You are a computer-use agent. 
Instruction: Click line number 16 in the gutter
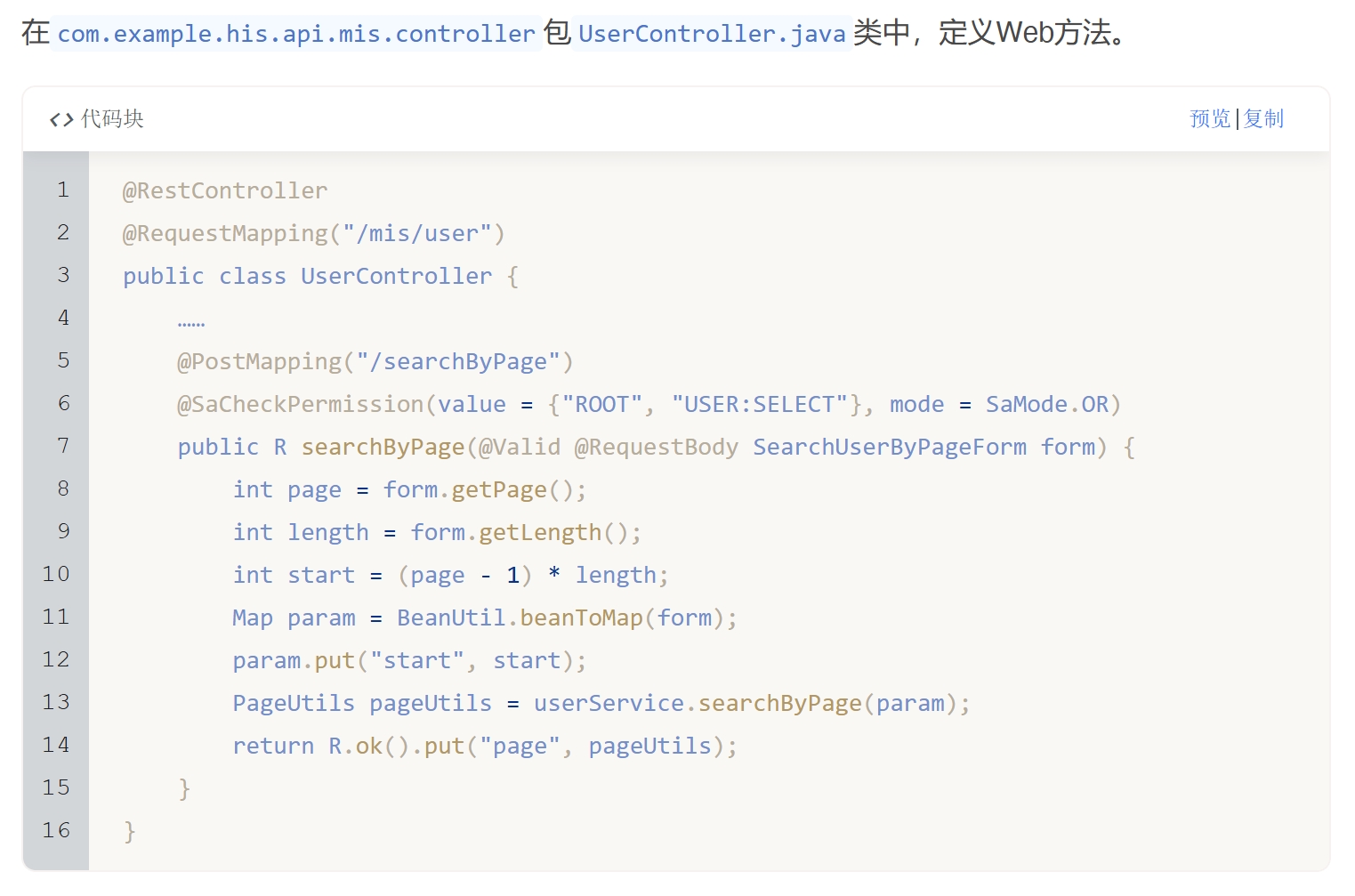[56, 830]
